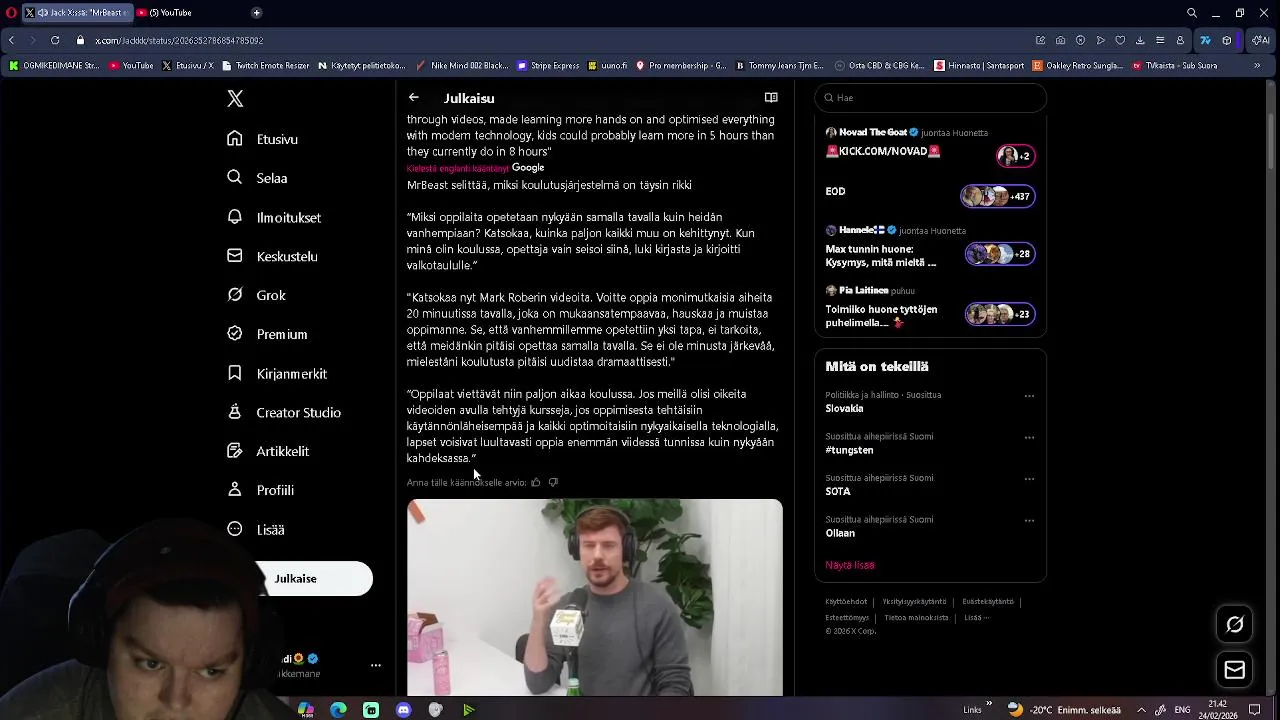Open the Ollaan trending topic
The height and width of the screenshot is (720, 1280).
click(x=840, y=533)
